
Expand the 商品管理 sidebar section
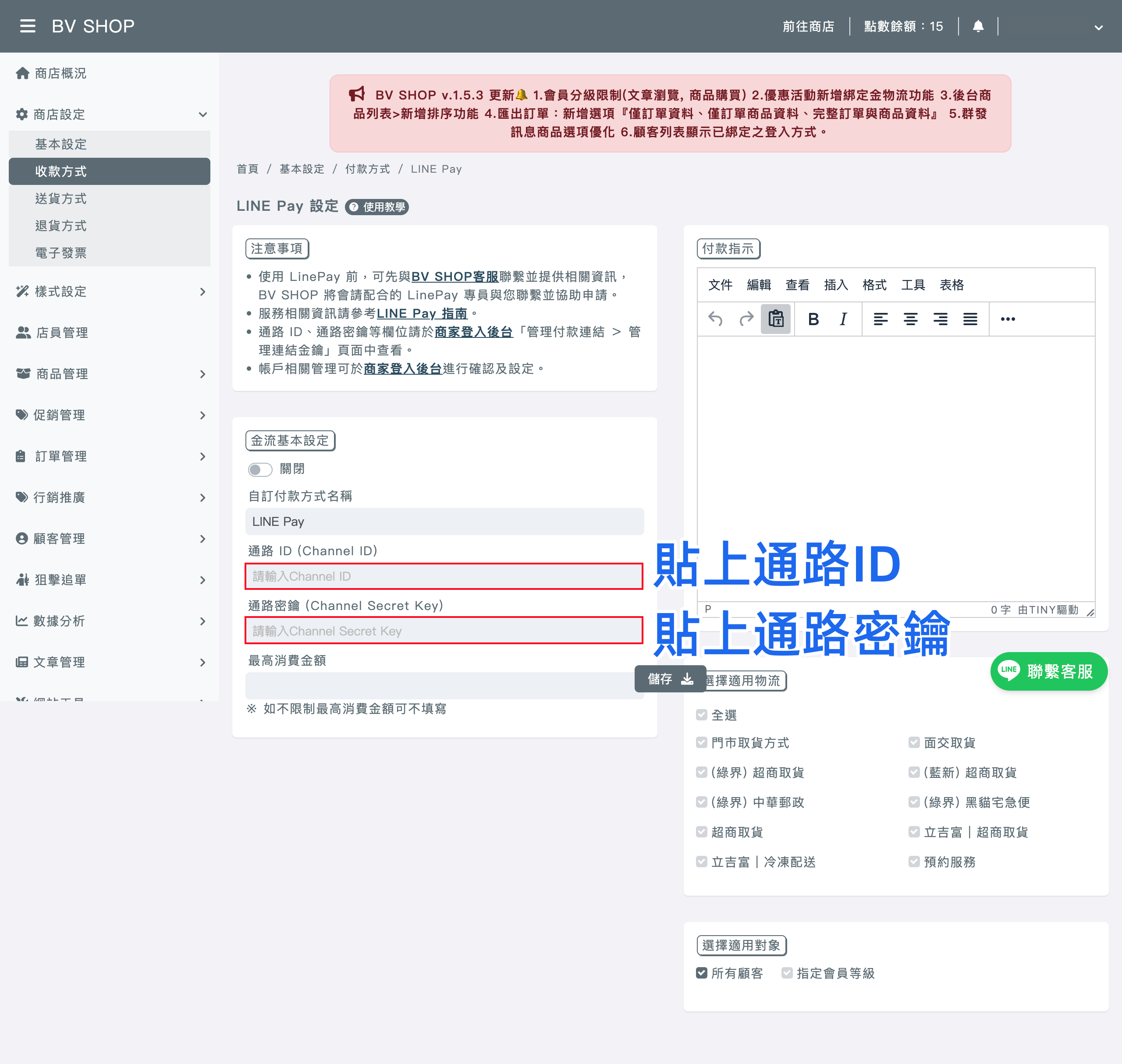(x=110, y=374)
